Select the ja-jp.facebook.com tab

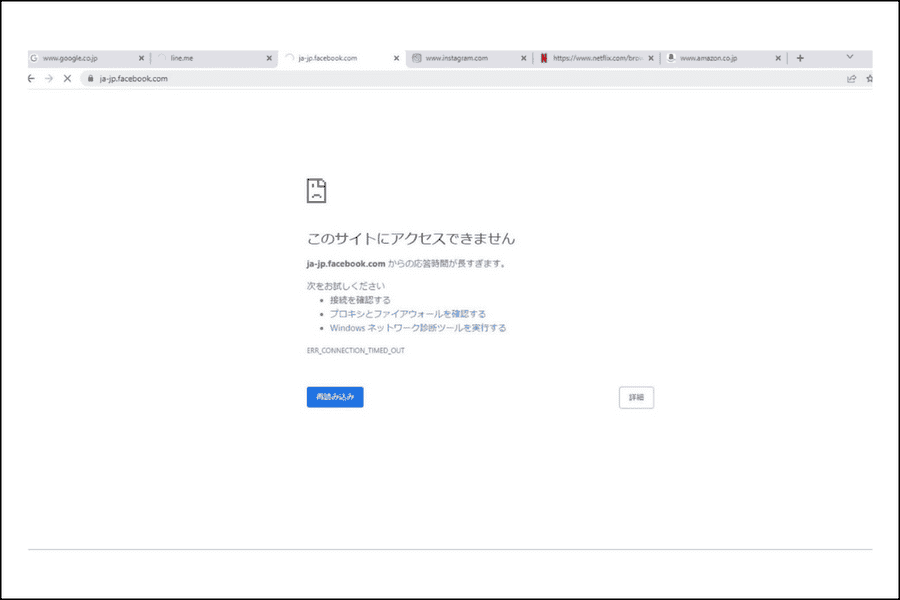[x=341, y=58]
